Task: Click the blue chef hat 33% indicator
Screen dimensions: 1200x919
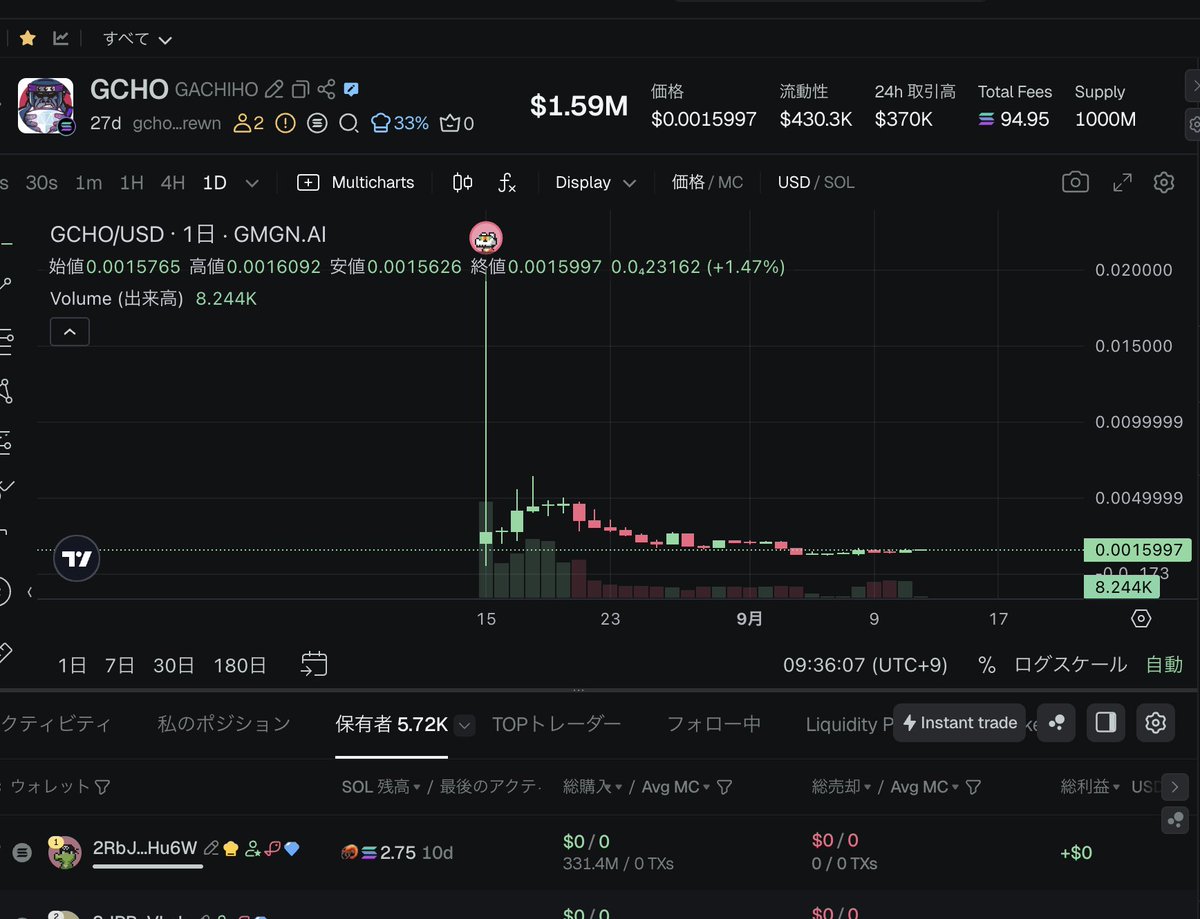Action: (x=399, y=123)
